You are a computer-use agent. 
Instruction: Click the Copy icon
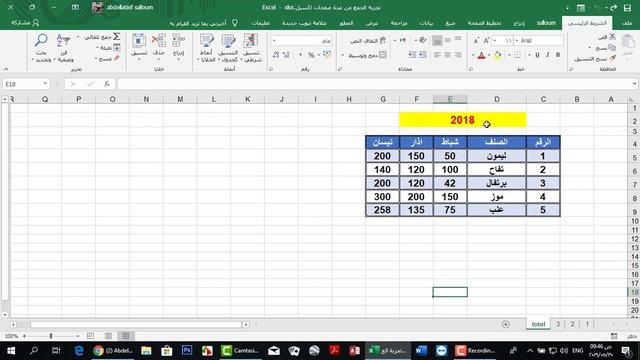tap(612, 48)
